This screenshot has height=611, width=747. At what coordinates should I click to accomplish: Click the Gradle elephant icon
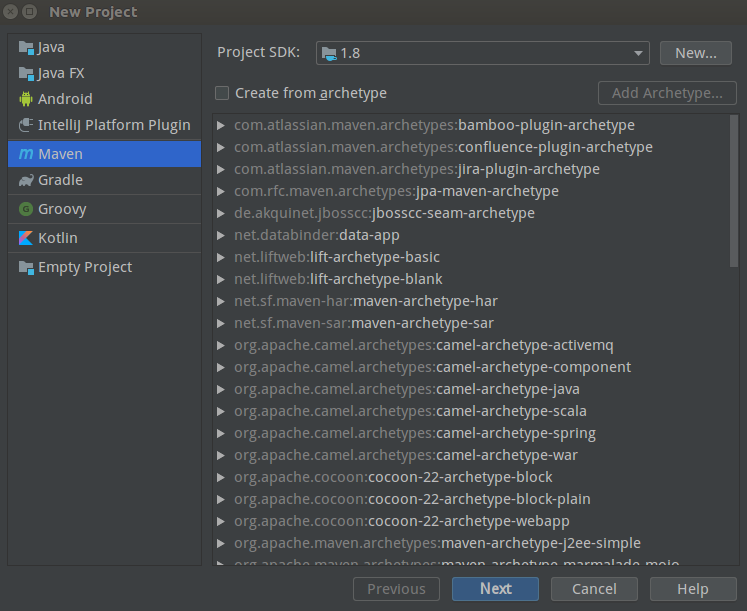26,180
